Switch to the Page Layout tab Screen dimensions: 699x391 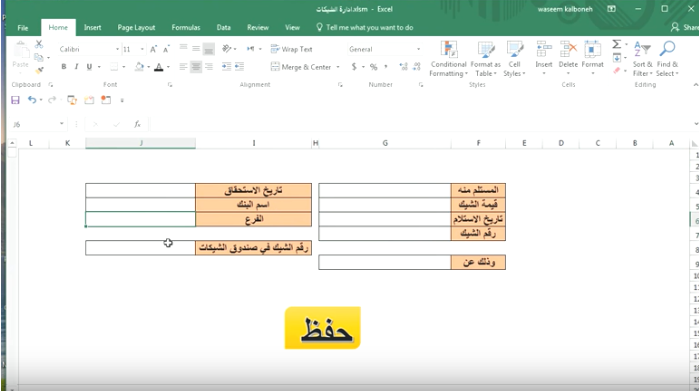pos(136,28)
